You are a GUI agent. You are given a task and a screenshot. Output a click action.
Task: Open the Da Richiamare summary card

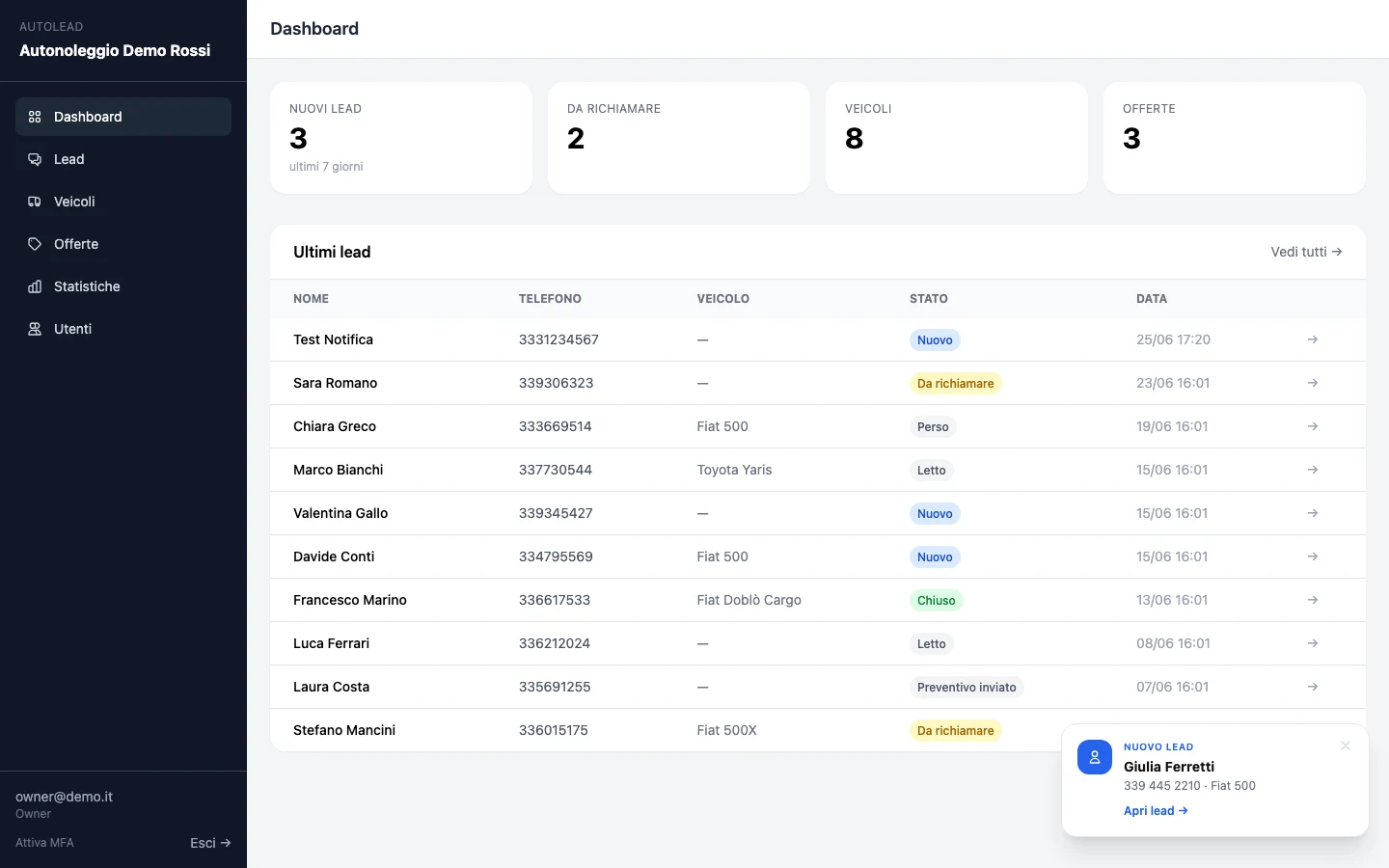(679, 138)
